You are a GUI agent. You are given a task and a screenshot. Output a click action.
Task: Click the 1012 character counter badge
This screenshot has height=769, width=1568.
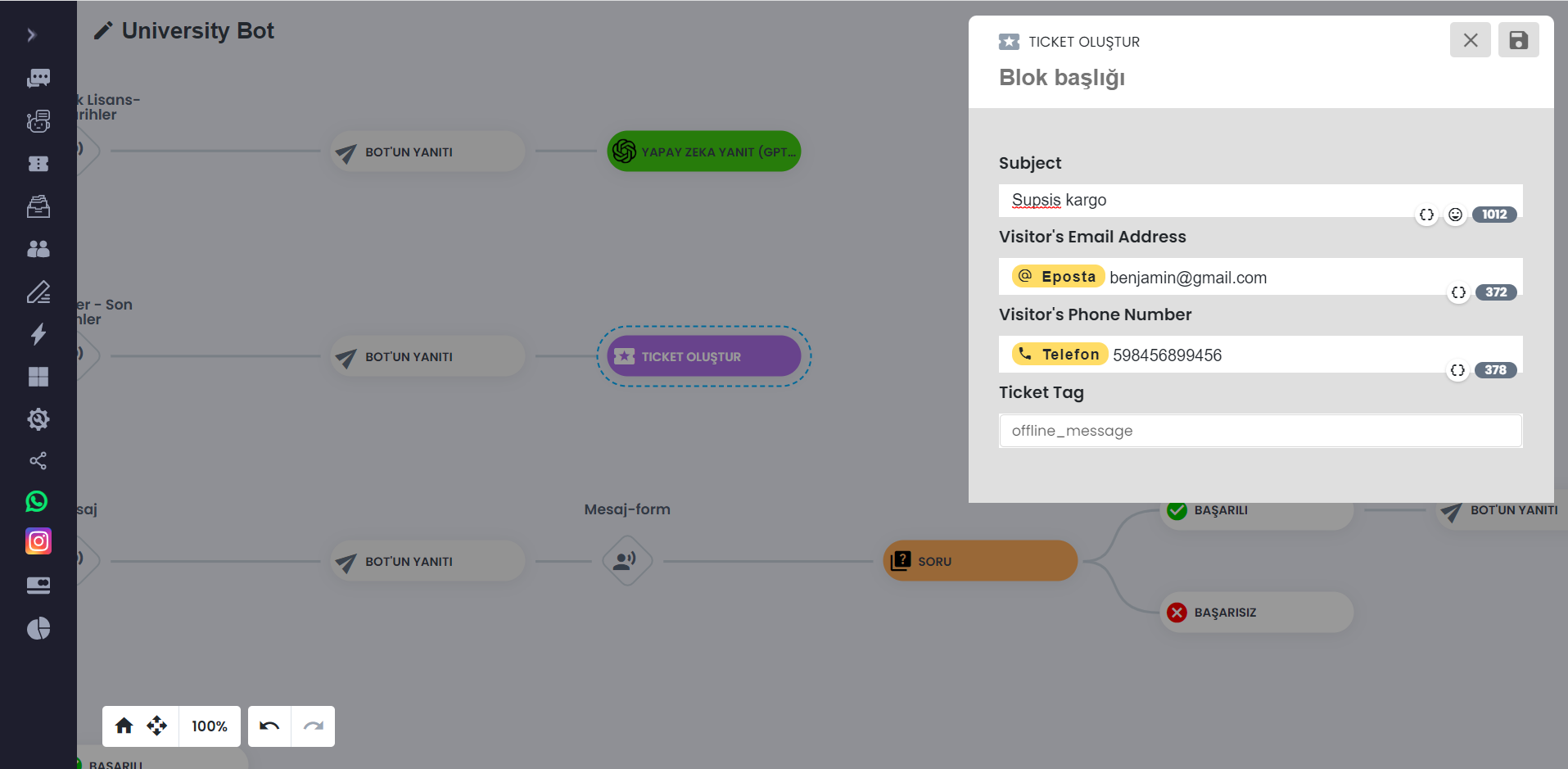pos(1494,215)
